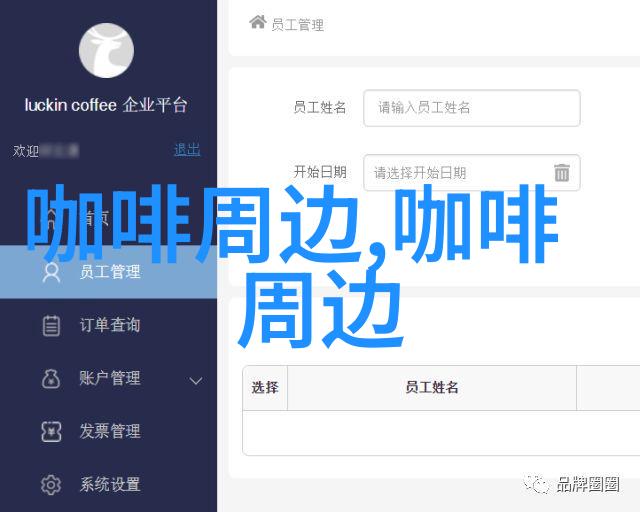This screenshot has width=640, height=512.
Task: Click the 选择 column header
Action: tap(265, 387)
